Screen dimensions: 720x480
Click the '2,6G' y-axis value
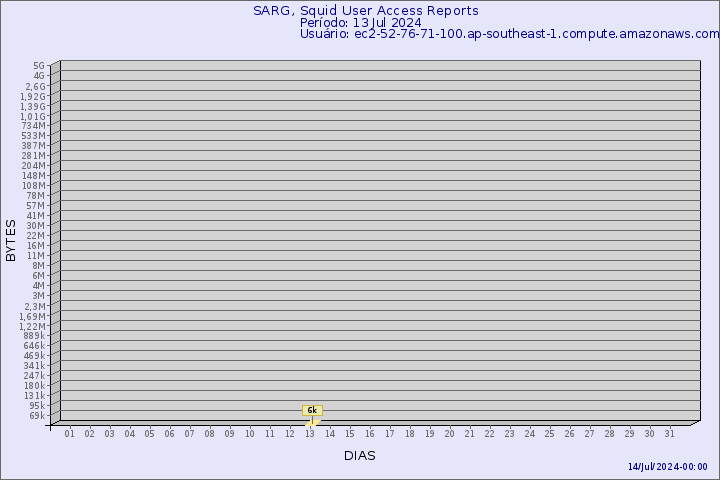[x=35, y=86]
